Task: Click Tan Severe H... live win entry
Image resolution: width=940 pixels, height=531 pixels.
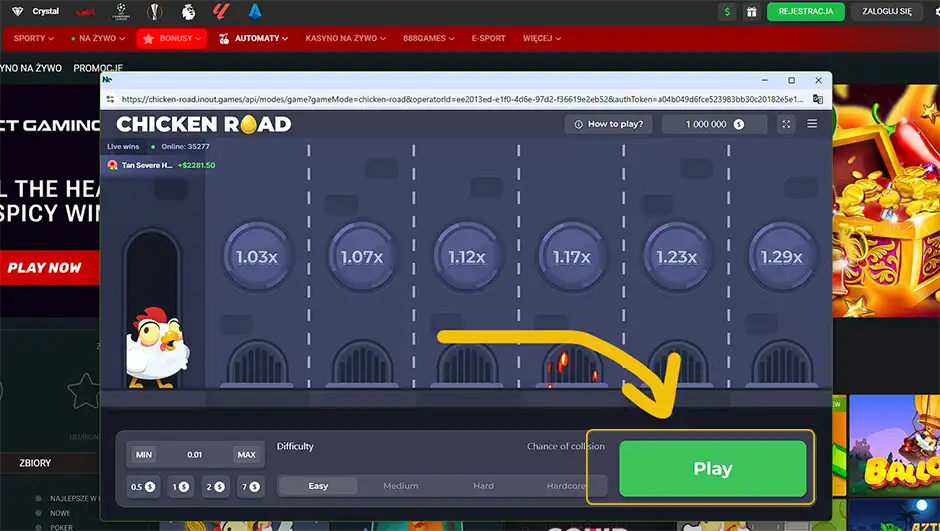Action: click(161, 165)
